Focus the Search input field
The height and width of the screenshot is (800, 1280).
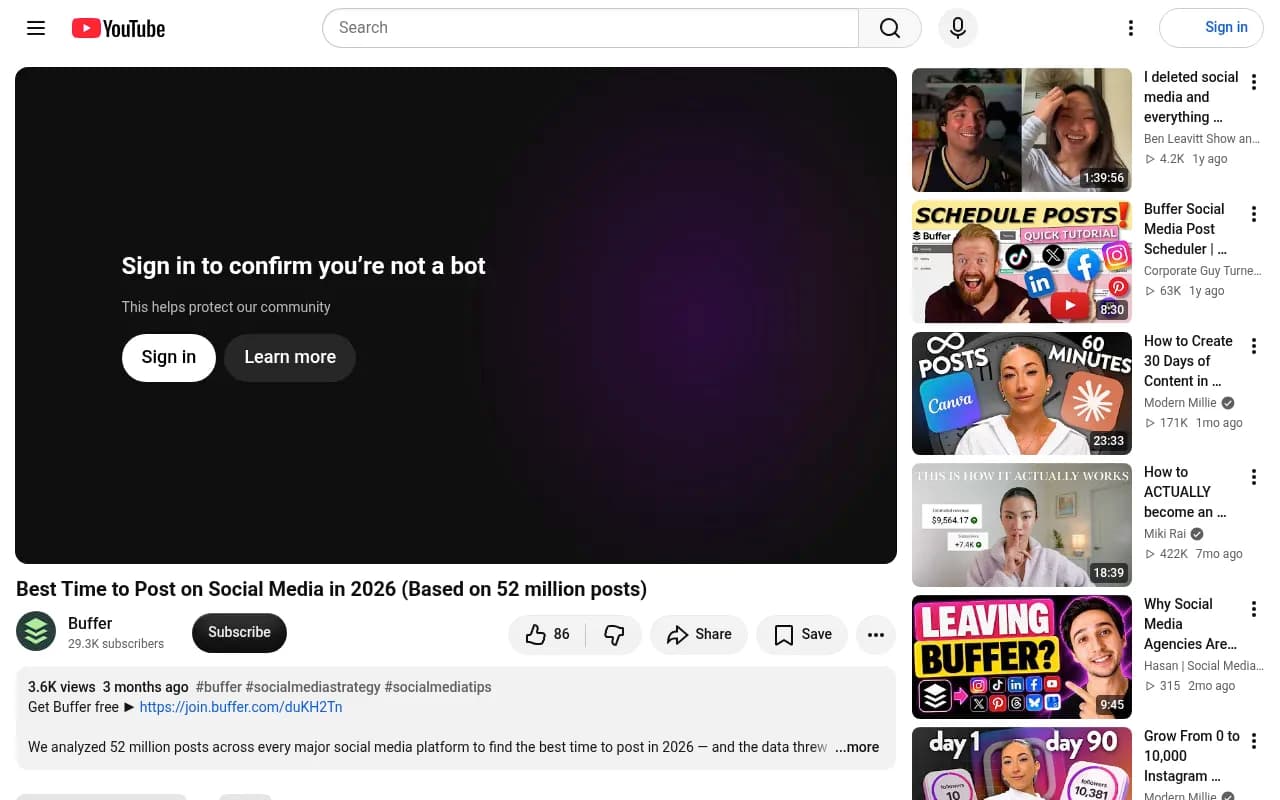[590, 28]
